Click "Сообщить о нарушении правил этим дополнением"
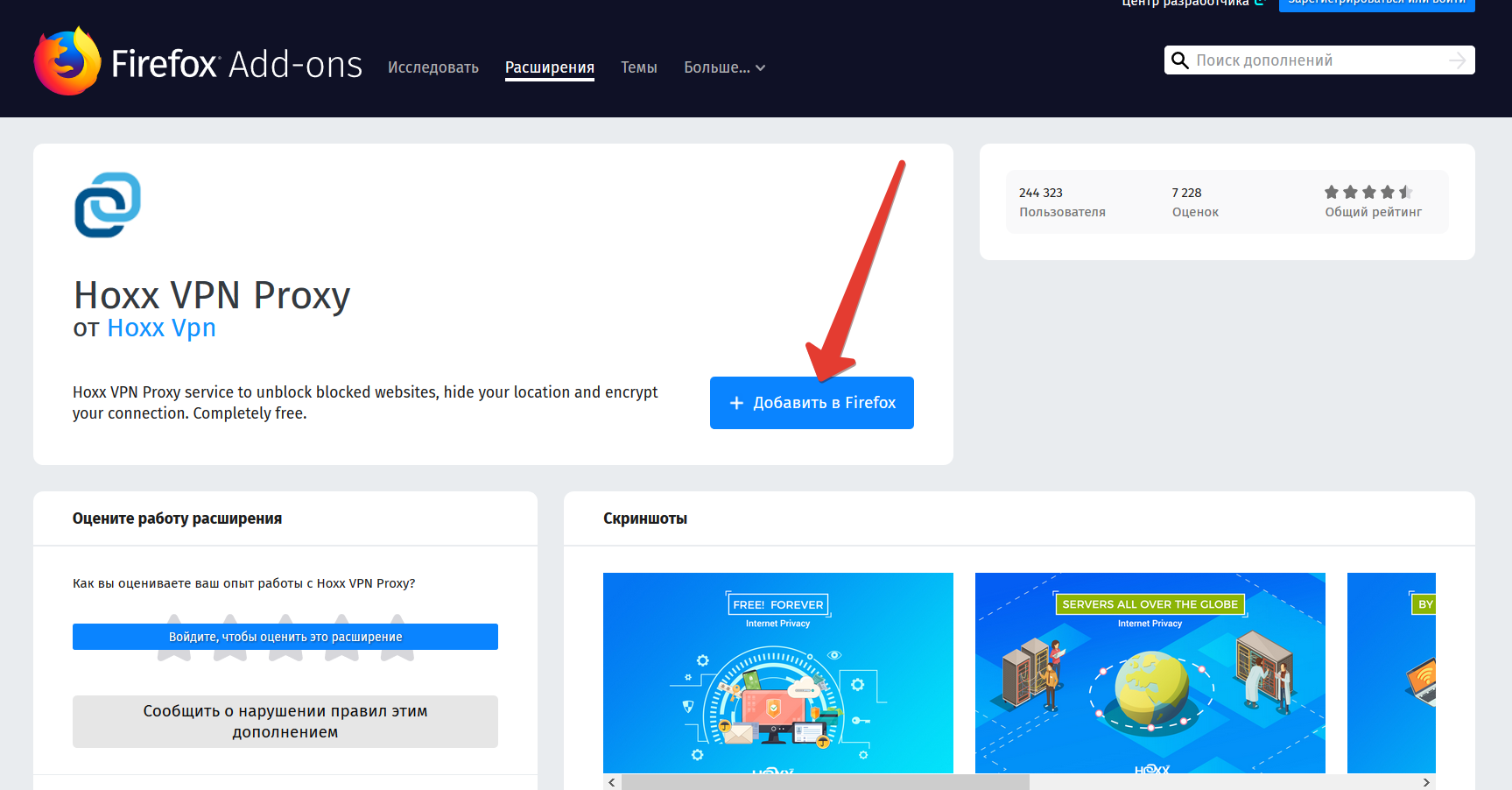 click(x=285, y=722)
